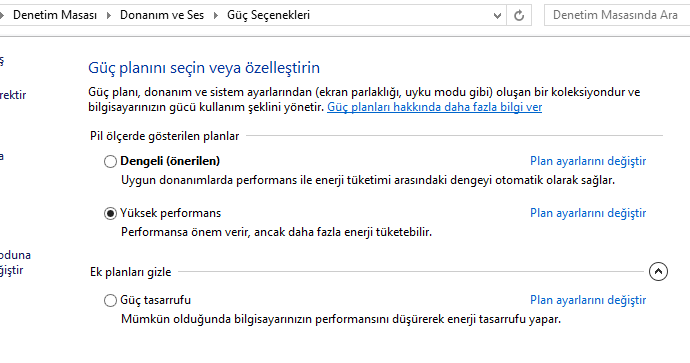The image size is (690, 363).
Task: Open the address bar history dropdown
Action: coord(497,16)
